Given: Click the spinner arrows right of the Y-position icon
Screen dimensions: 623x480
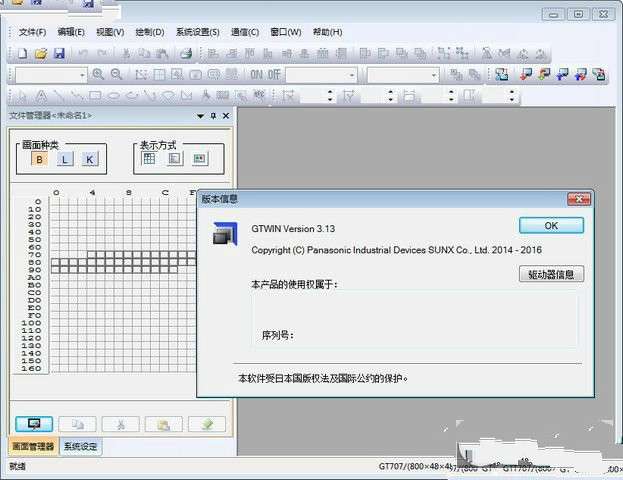Looking at the screenshot, I should pyautogui.click(x=391, y=96).
